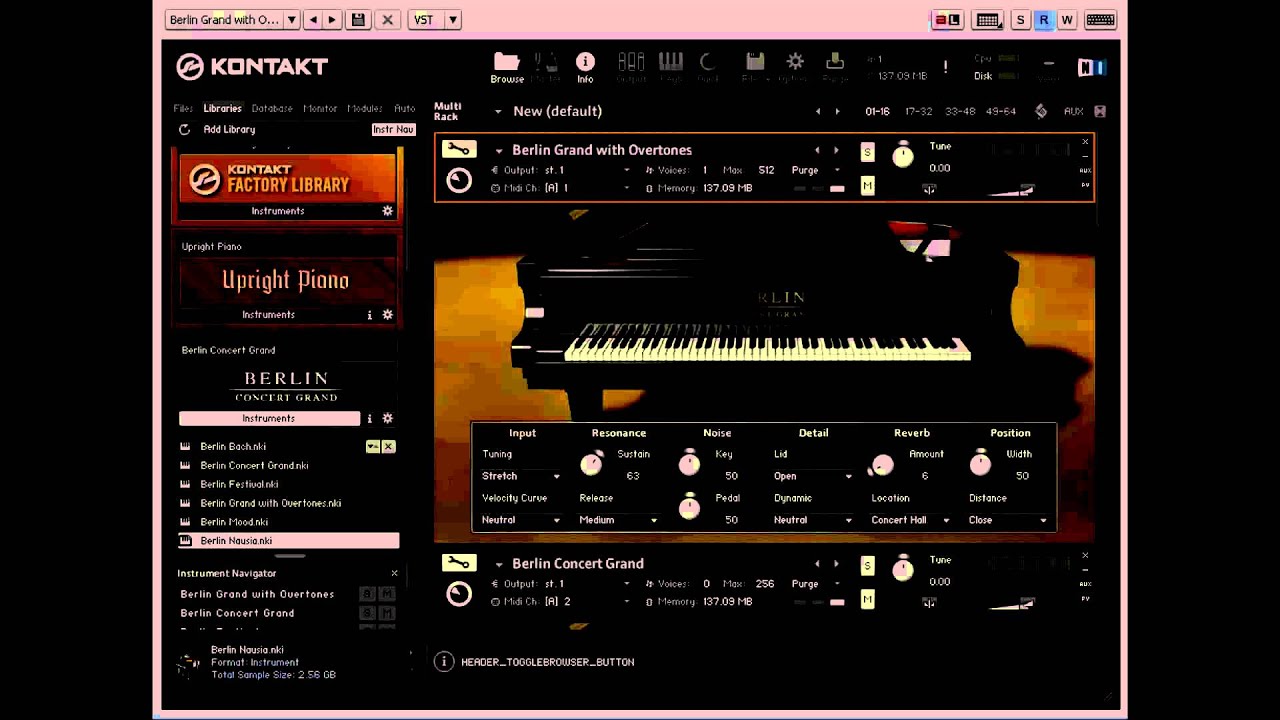This screenshot has height=720, width=1280.
Task: Click Instruments button under Factory Library
Action: (278, 211)
